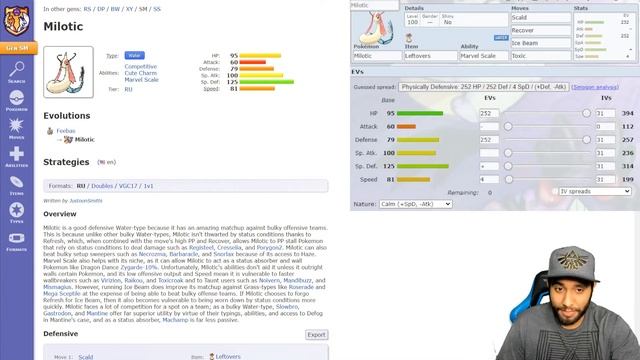Open author JustoonSmitts profile link
The height and width of the screenshot is (360, 640).
86,201
